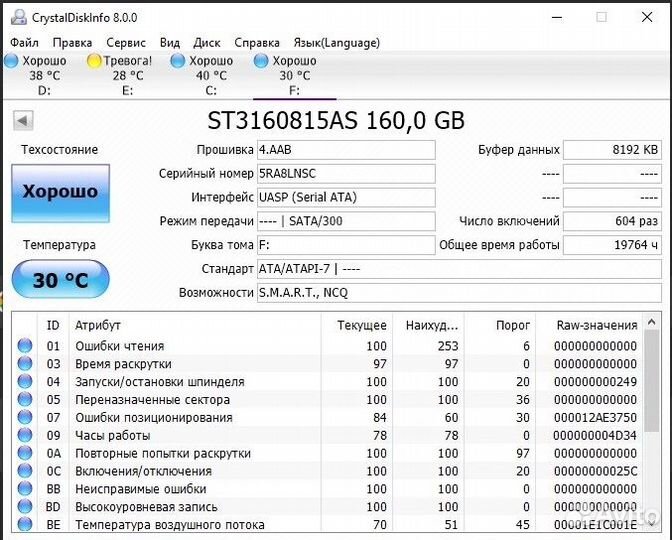Click the 30 °C temperature button
The height and width of the screenshot is (540, 672).
coord(60,279)
